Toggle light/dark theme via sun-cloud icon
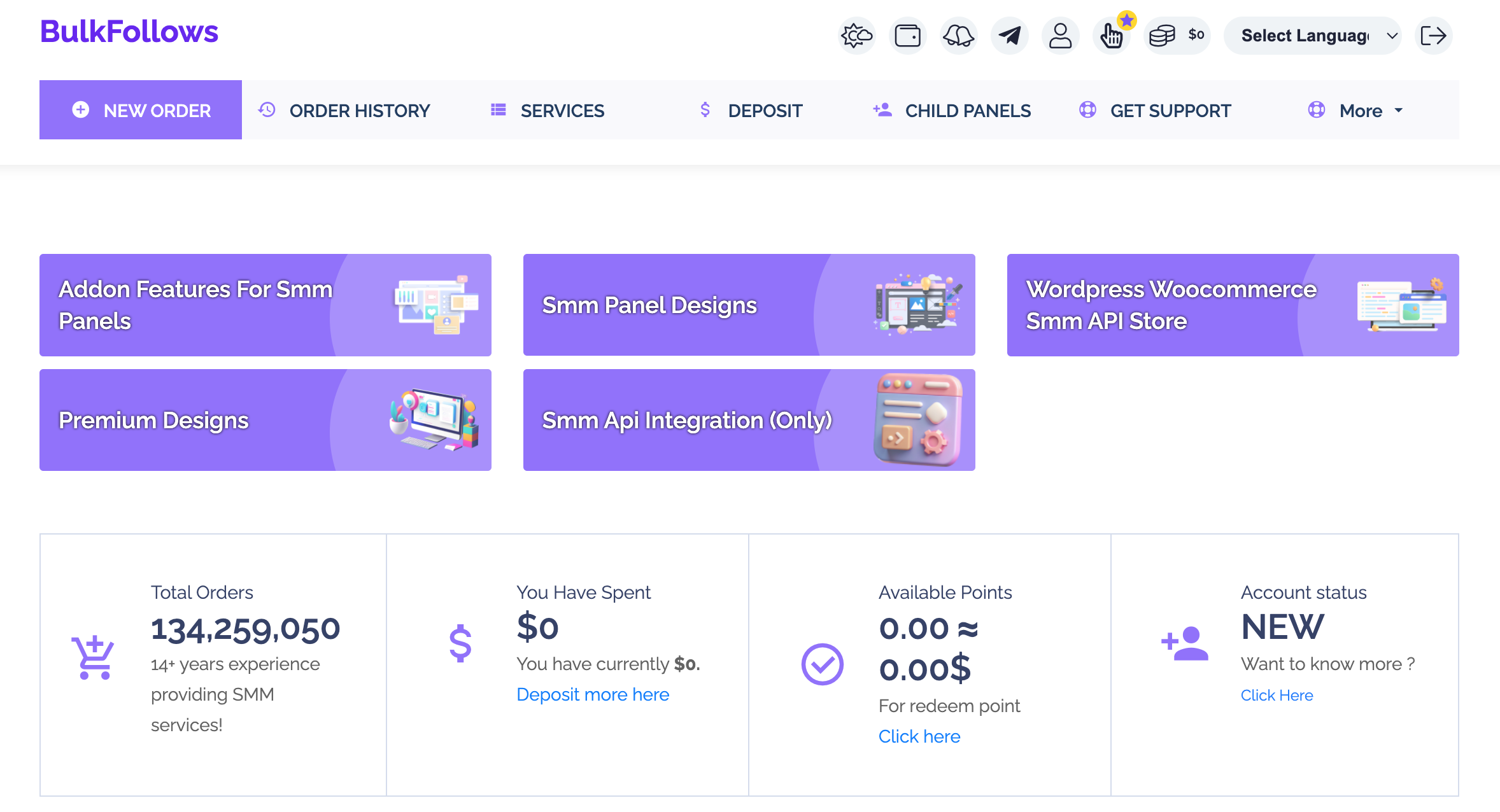 pos(856,36)
